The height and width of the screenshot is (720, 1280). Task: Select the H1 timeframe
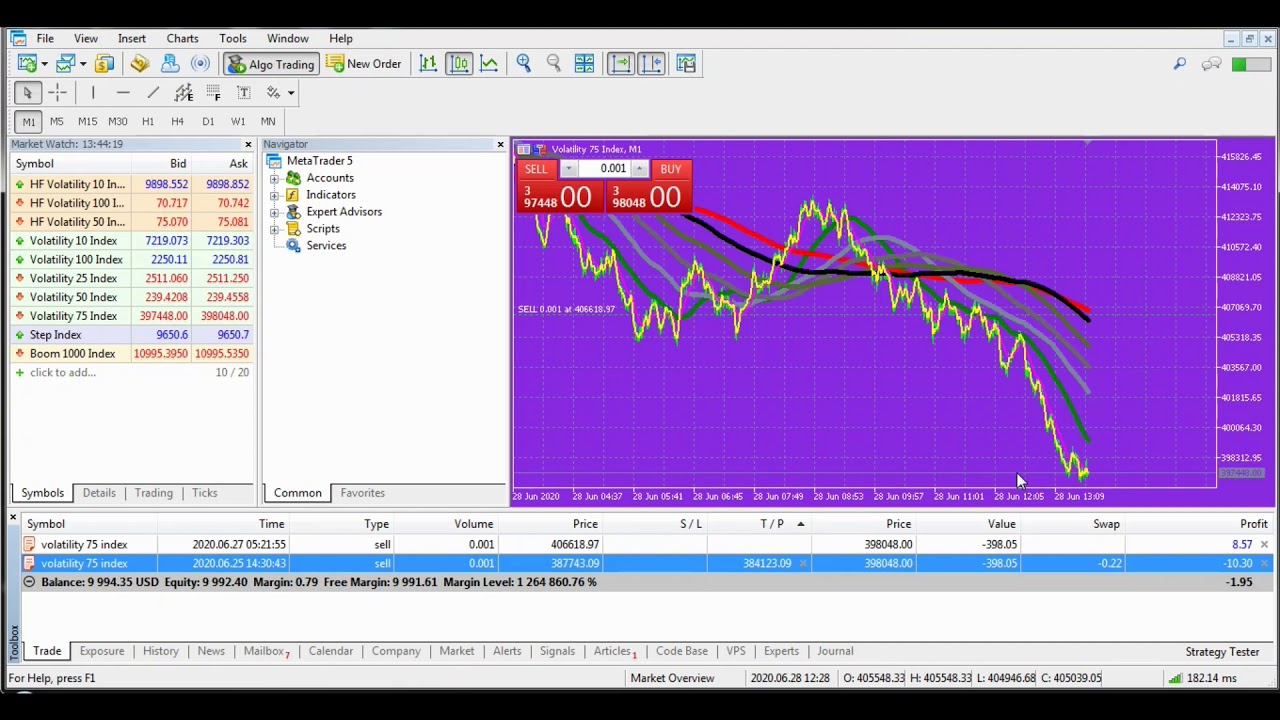[148, 122]
